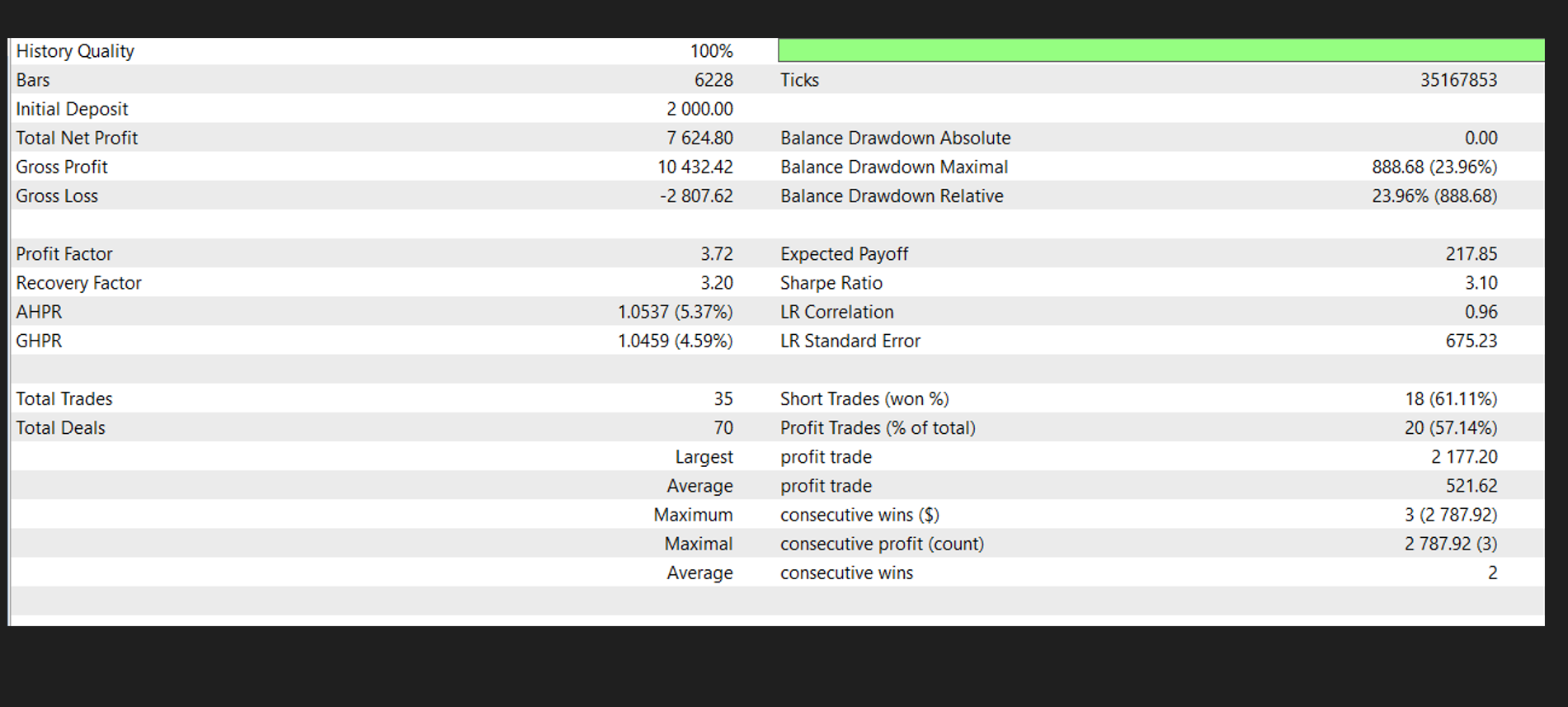The width and height of the screenshot is (1568, 707).
Task: Select the Total Net Profit row label
Action: [x=77, y=138]
